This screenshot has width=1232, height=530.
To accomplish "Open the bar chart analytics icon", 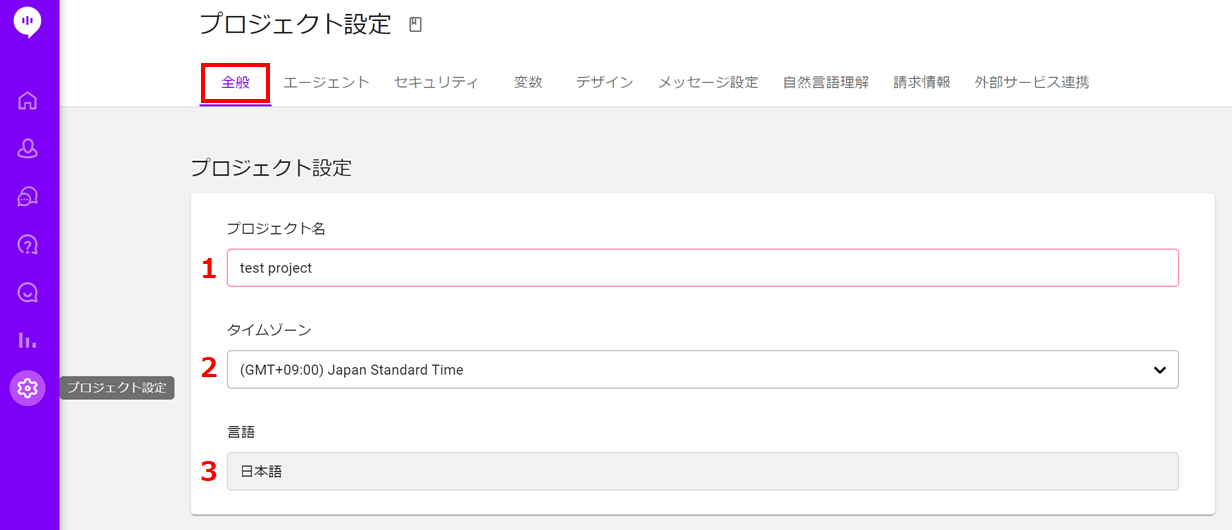I will (x=28, y=340).
